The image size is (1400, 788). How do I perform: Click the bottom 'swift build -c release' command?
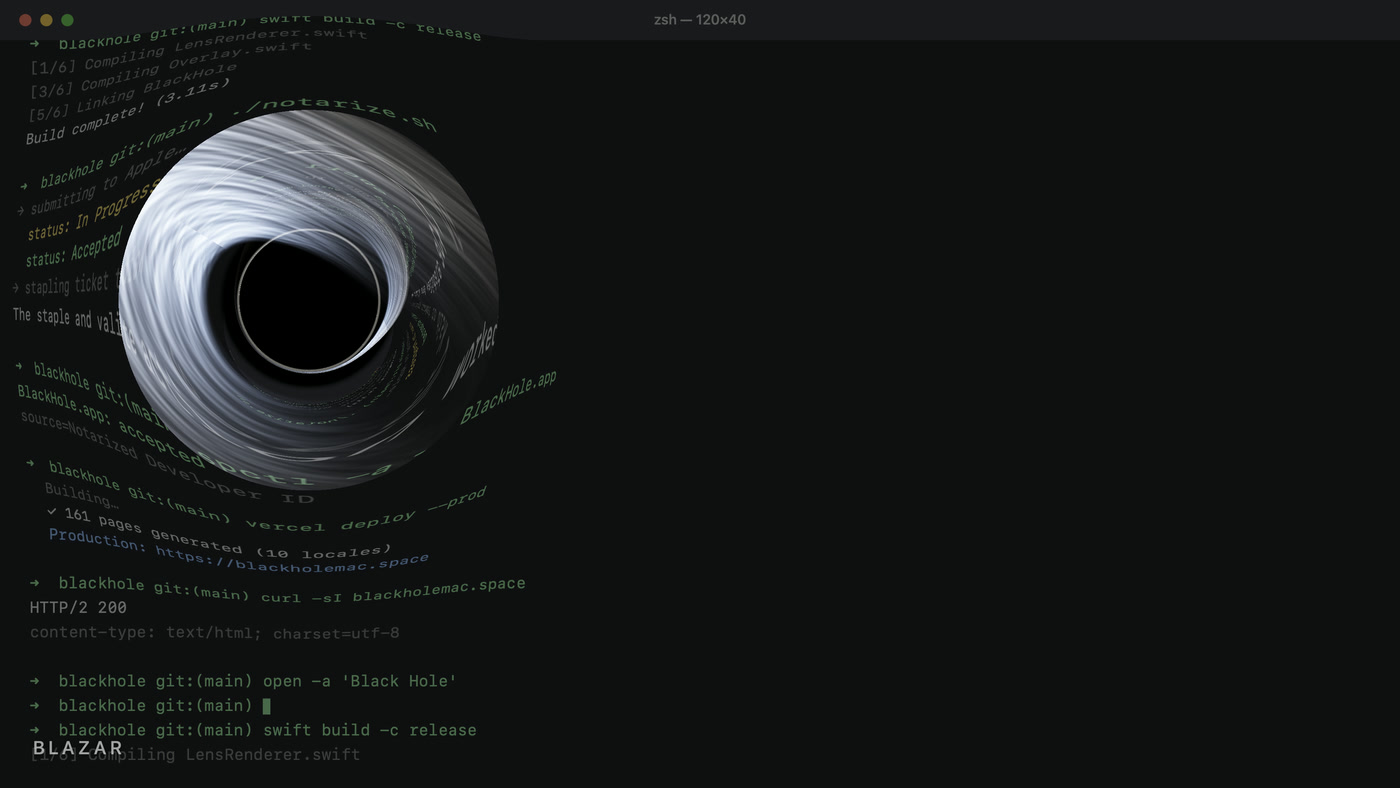coord(370,730)
